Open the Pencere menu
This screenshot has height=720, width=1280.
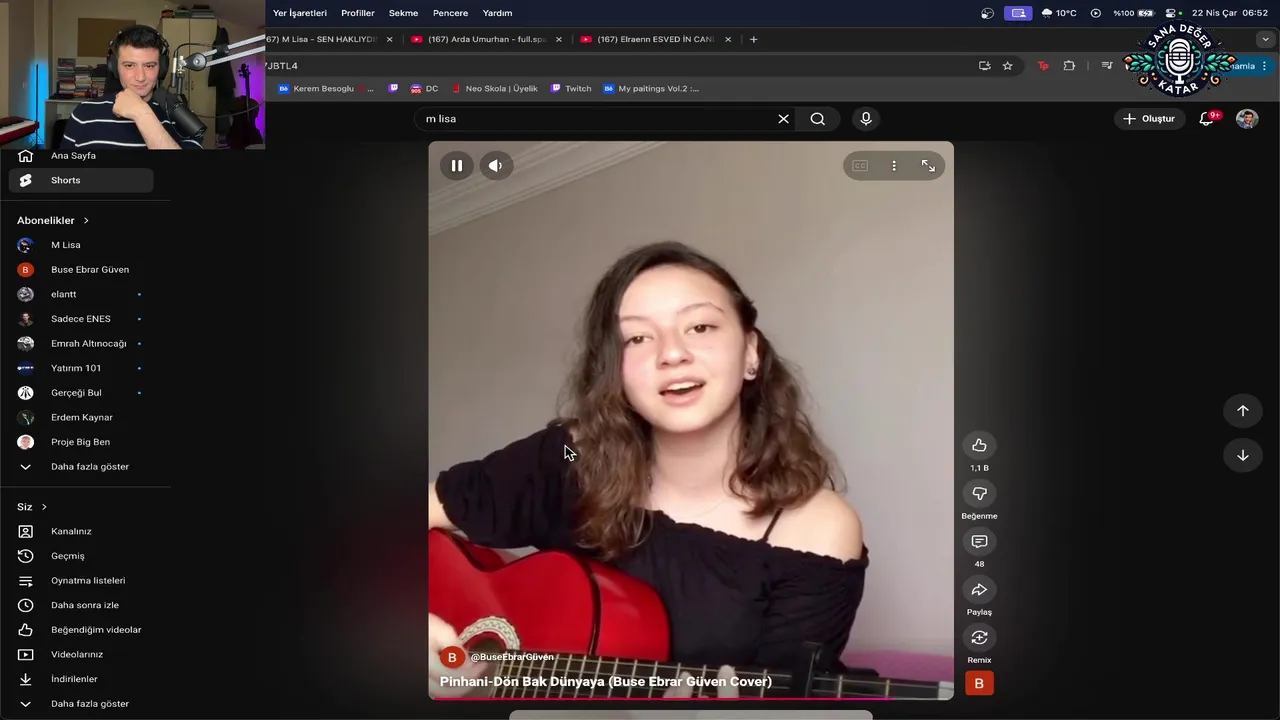pyautogui.click(x=450, y=13)
